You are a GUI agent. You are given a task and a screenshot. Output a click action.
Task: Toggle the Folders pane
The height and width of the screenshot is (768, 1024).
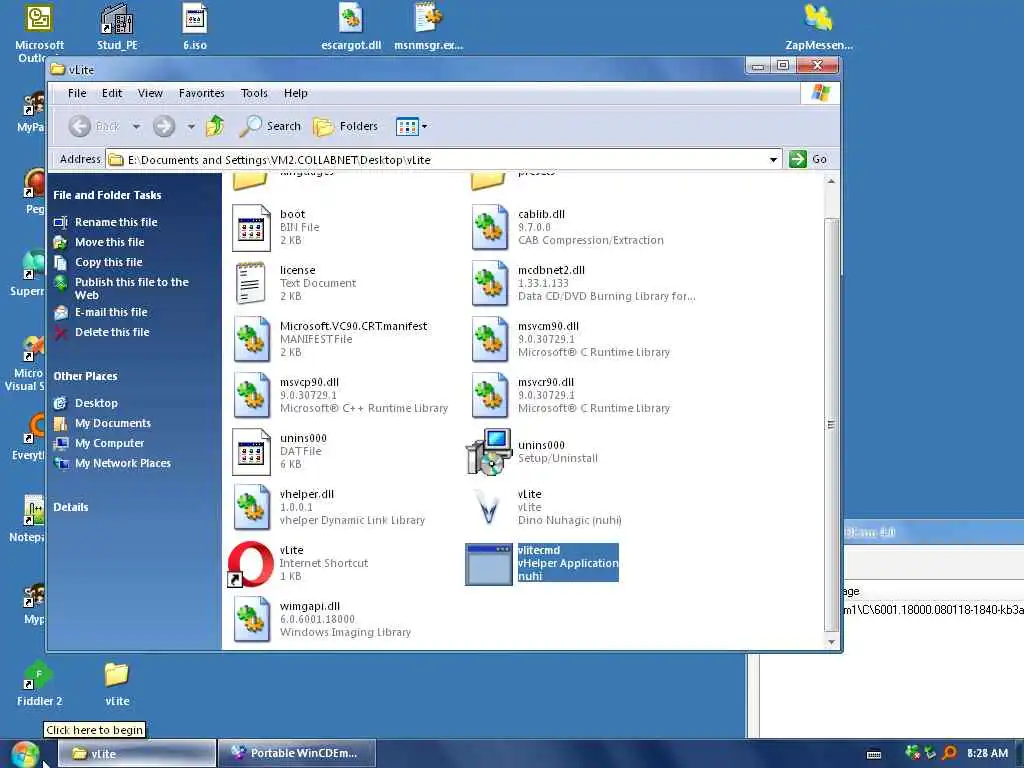click(345, 126)
